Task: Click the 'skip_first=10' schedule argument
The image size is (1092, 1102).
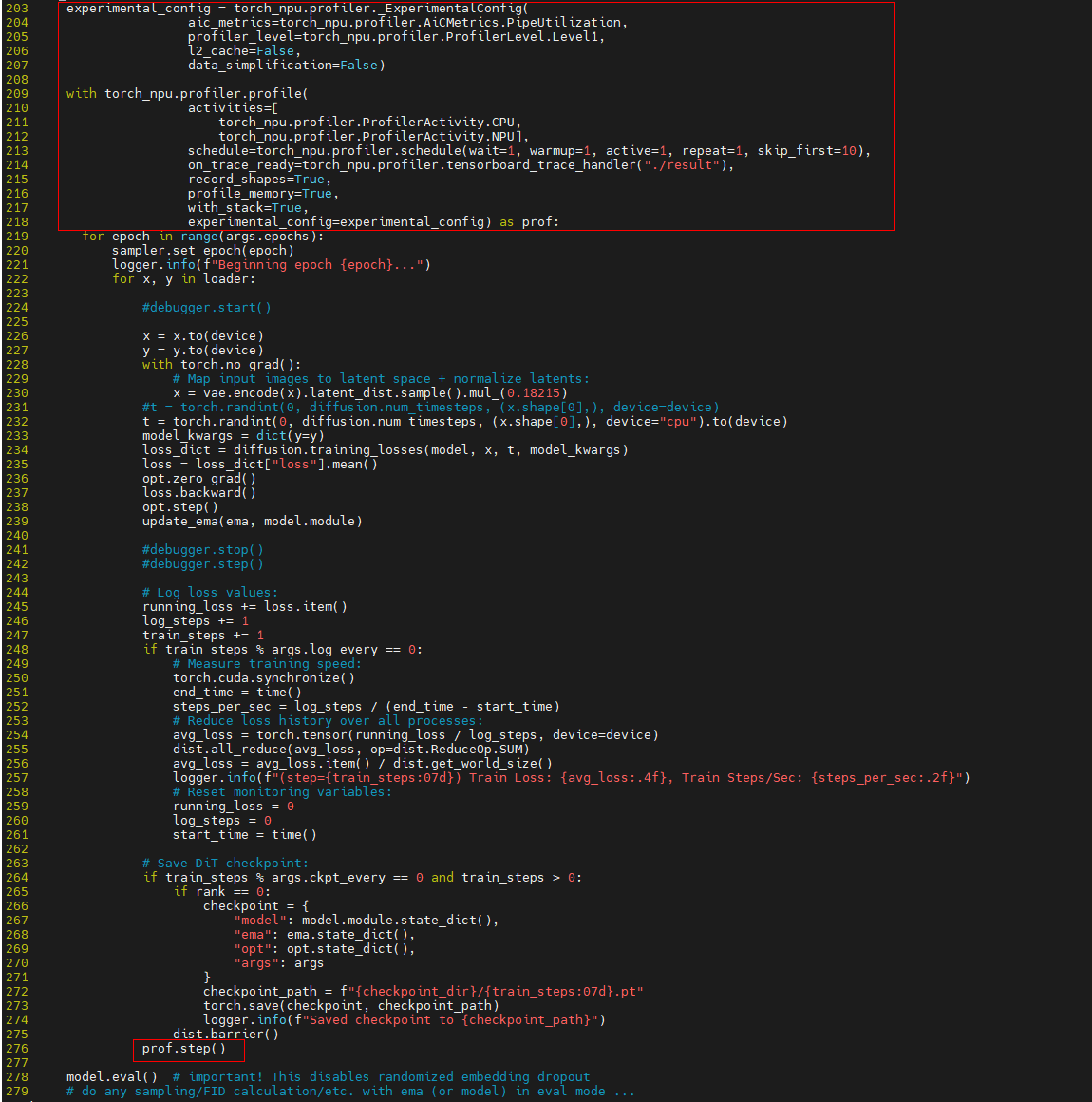Action: [x=807, y=150]
